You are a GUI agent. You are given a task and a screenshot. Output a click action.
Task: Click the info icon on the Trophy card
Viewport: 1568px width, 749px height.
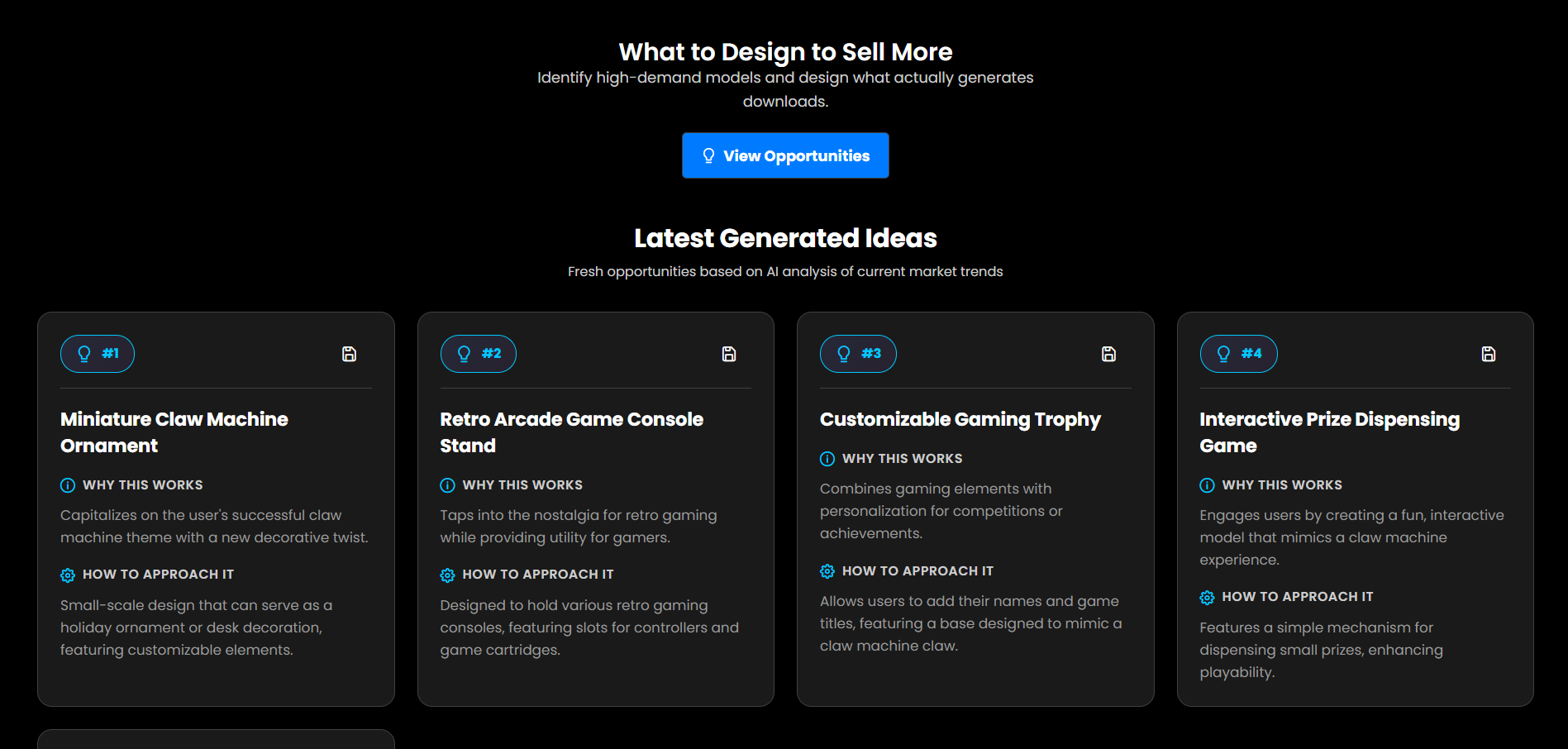(x=827, y=459)
